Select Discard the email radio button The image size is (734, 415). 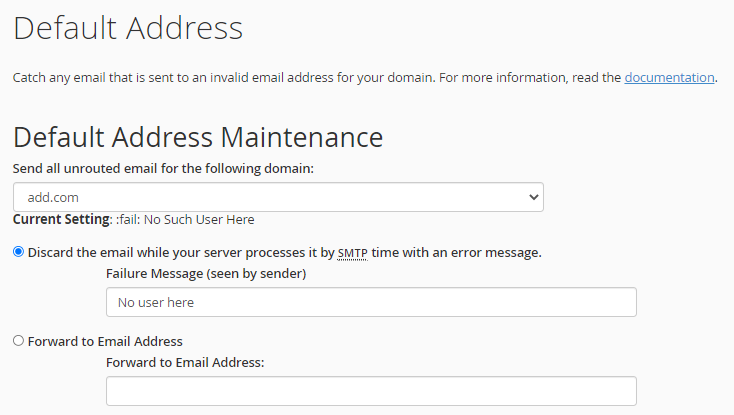18,252
